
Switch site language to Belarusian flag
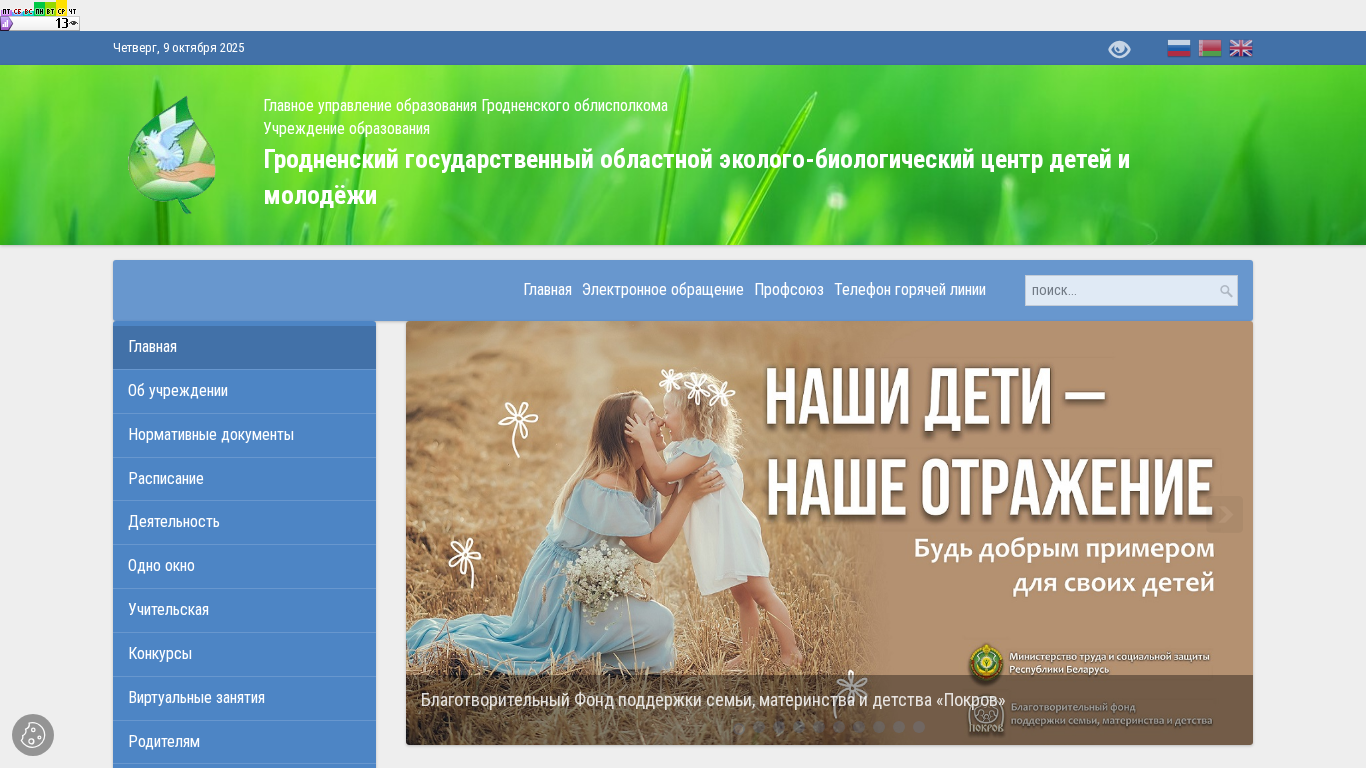(x=1210, y=48)
